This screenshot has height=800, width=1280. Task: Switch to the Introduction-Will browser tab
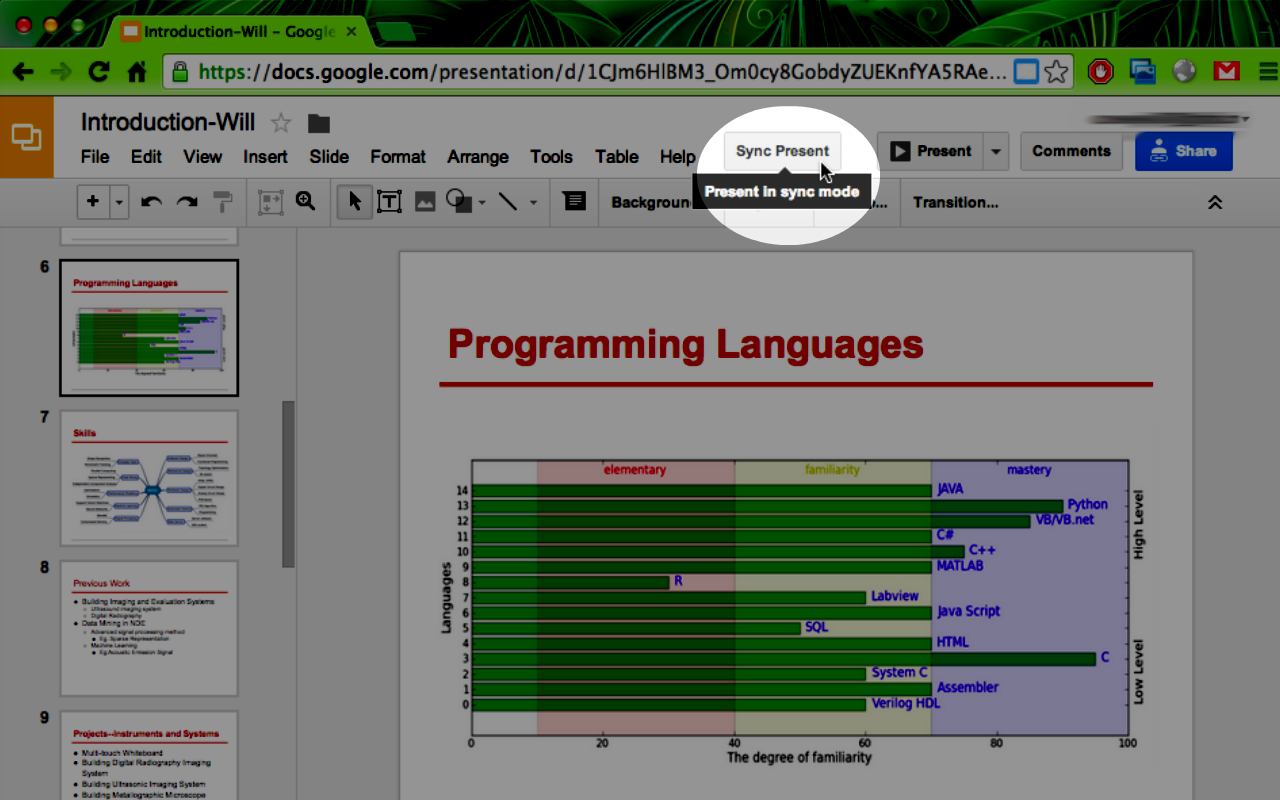pos(240,32)
